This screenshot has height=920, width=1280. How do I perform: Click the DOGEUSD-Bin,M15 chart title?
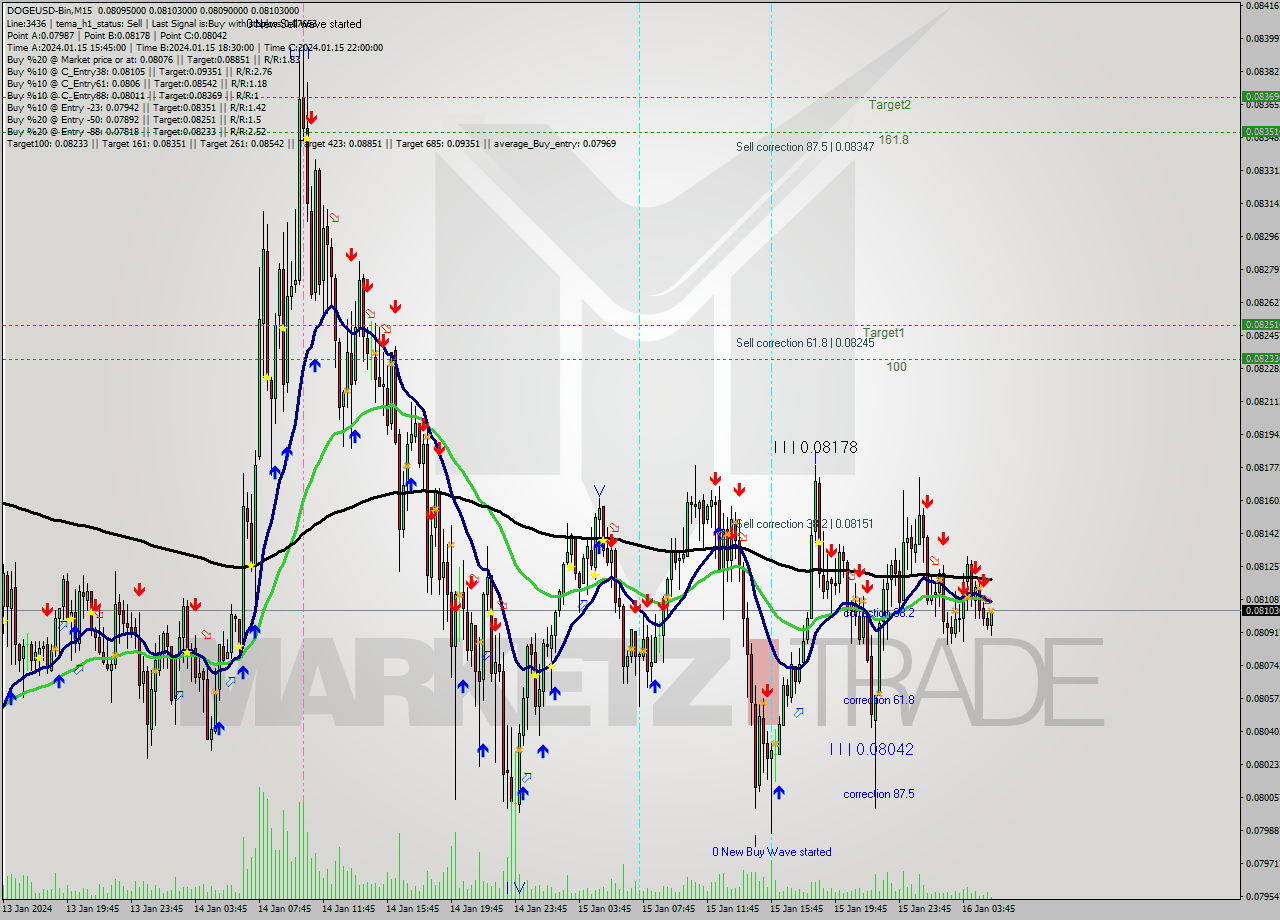pyautogui.click(x=47, y=11)
